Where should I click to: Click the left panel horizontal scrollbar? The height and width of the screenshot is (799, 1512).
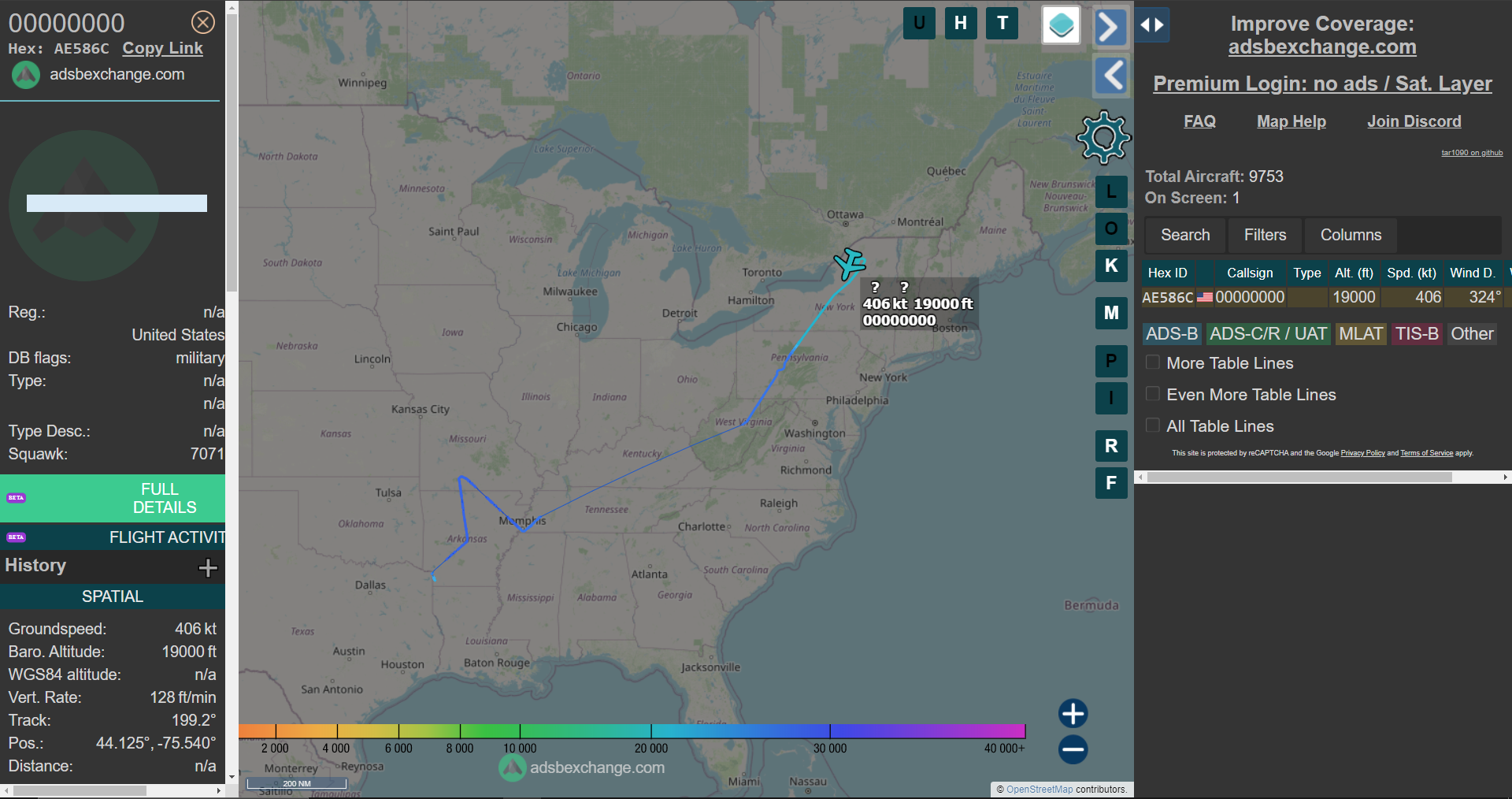[79, 790]
